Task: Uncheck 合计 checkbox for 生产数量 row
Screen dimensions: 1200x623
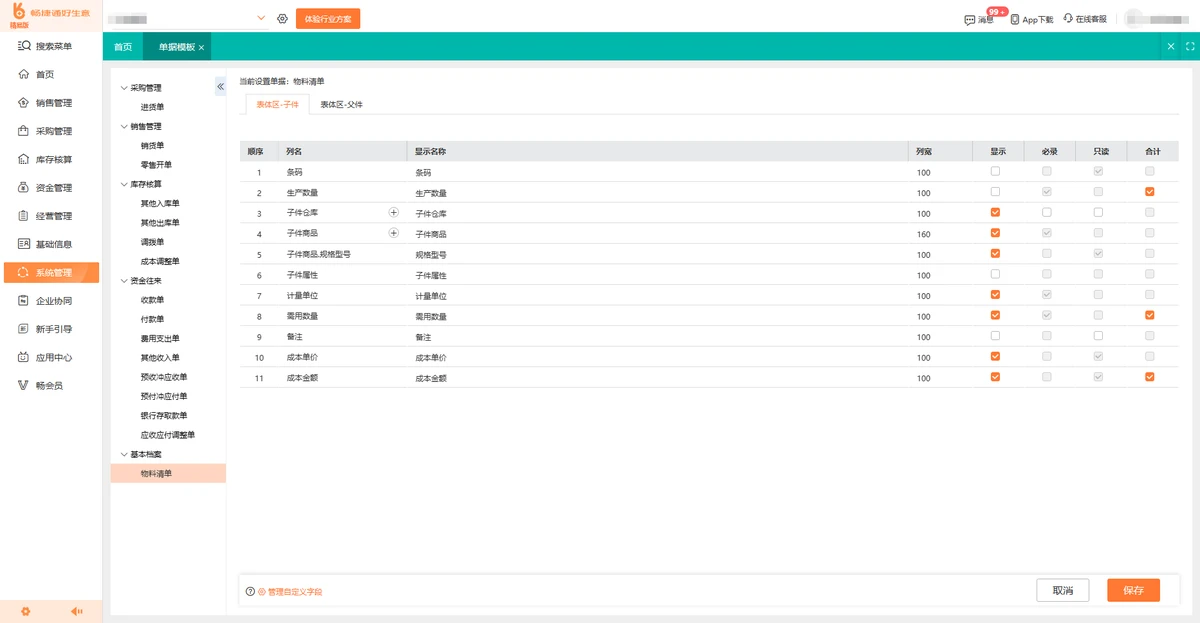Action: pos(1150,192)
